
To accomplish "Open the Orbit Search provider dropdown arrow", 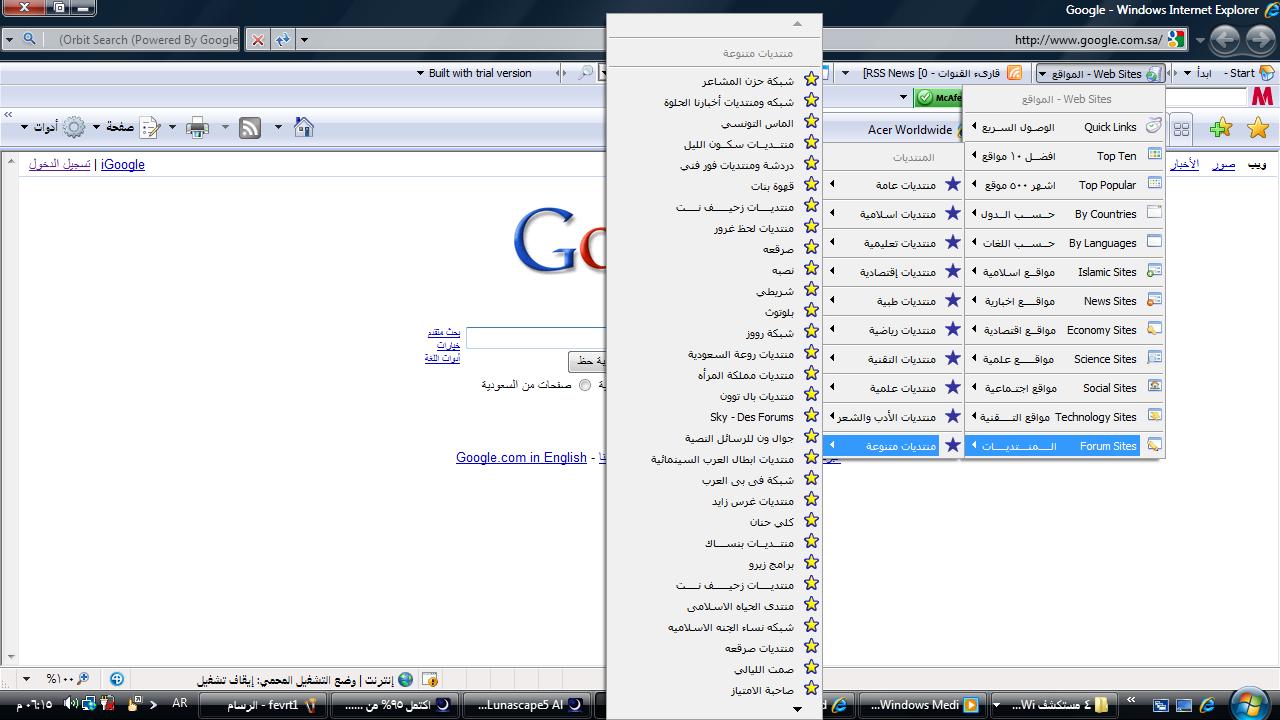I will [x=9, y=40].
